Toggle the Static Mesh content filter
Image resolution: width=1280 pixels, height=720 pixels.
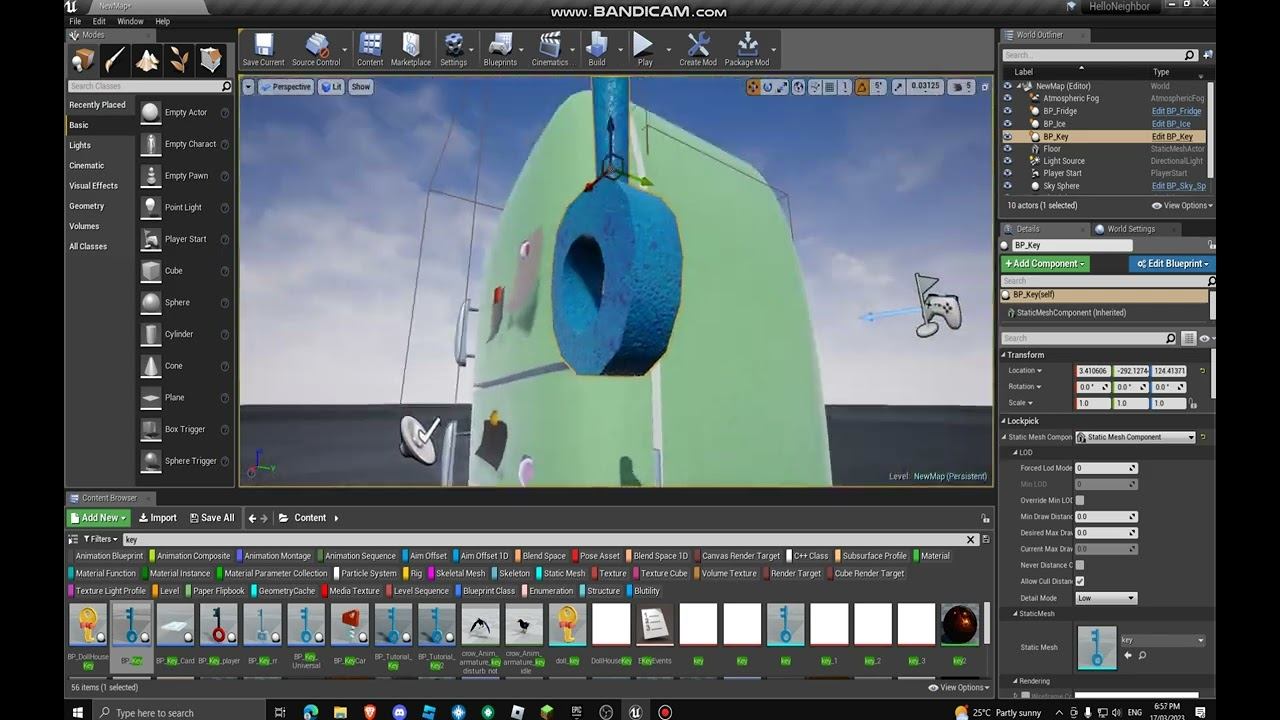(x=563, y=573)
